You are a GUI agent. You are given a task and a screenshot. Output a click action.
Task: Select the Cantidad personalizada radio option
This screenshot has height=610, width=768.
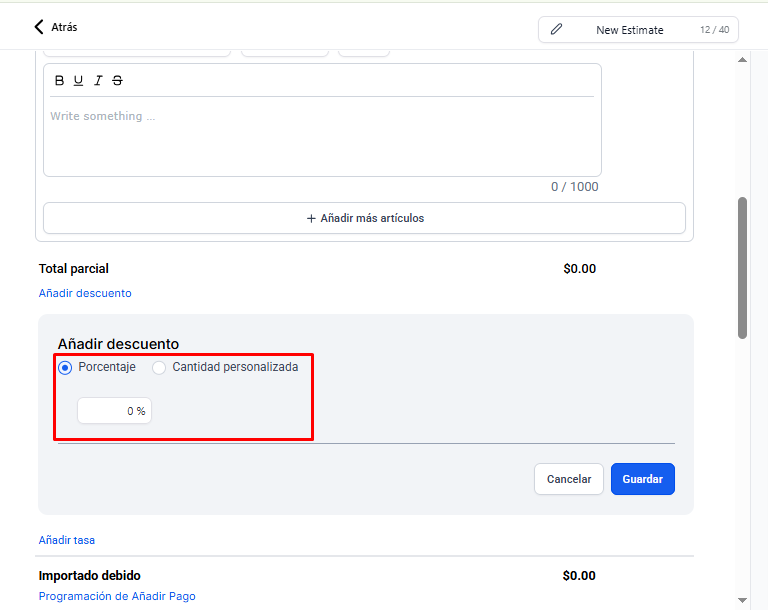(x=159, y=367)
